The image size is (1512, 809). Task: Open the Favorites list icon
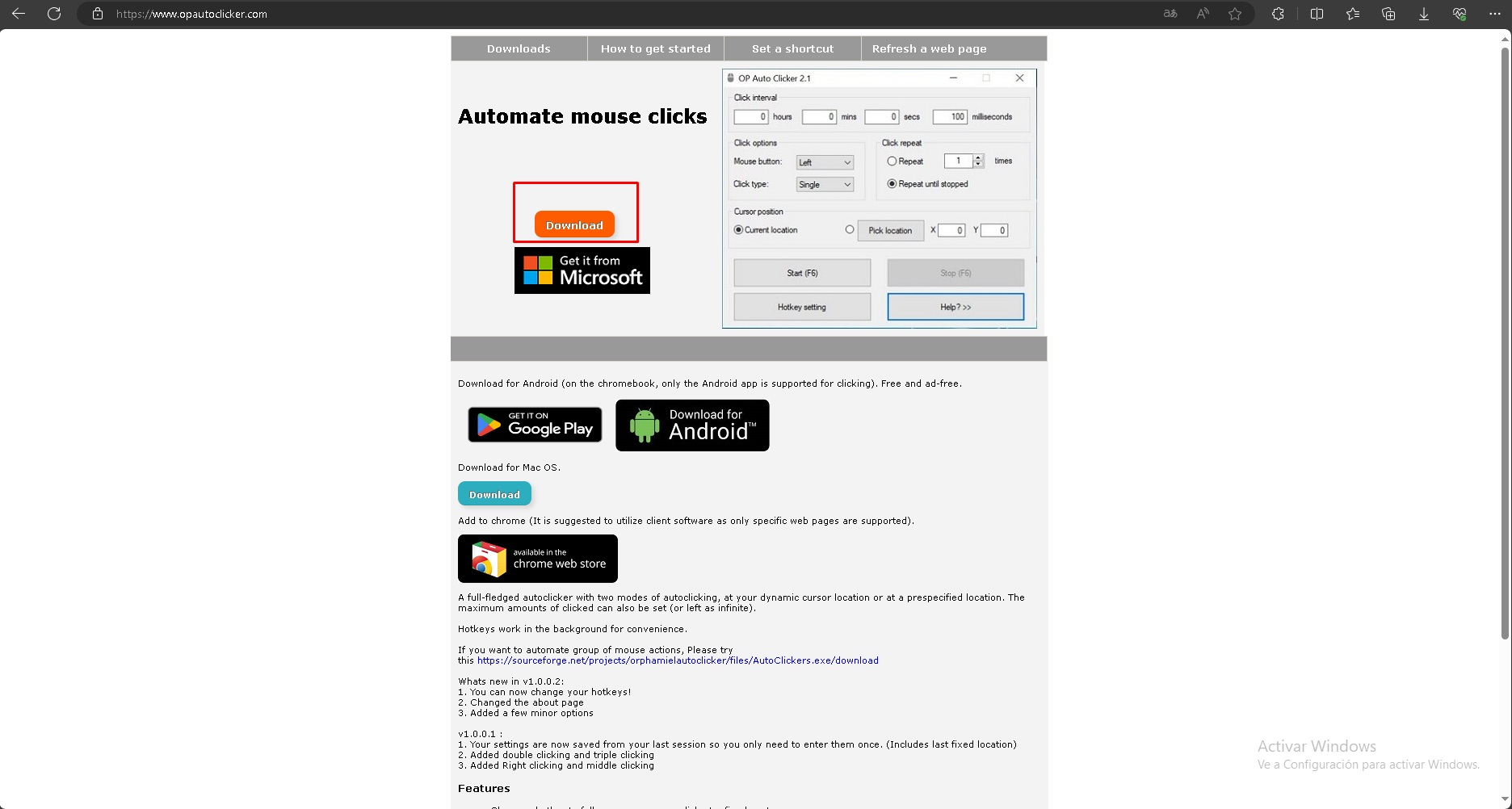pyautogui.click(x=1353, y=14)
